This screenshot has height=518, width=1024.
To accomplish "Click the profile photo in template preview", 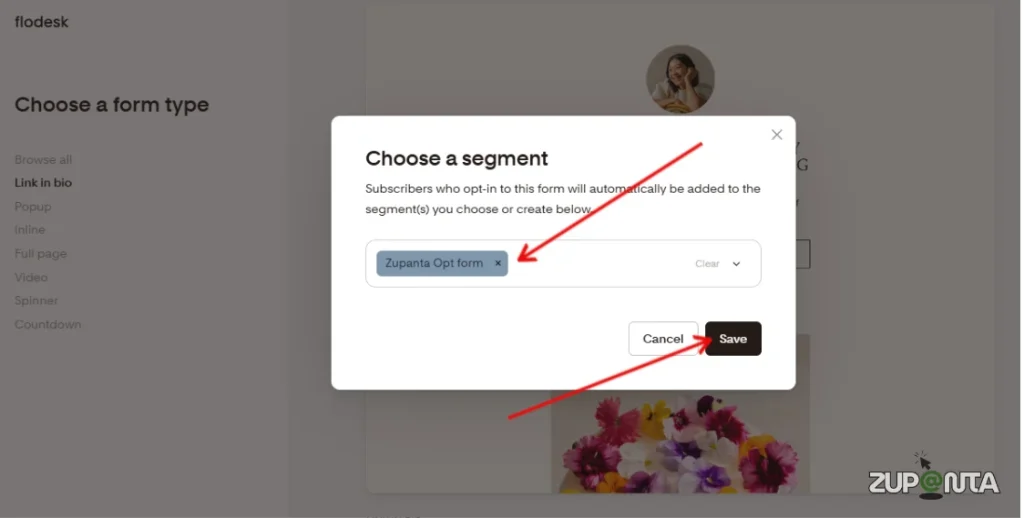I will [x=680, y=79].
